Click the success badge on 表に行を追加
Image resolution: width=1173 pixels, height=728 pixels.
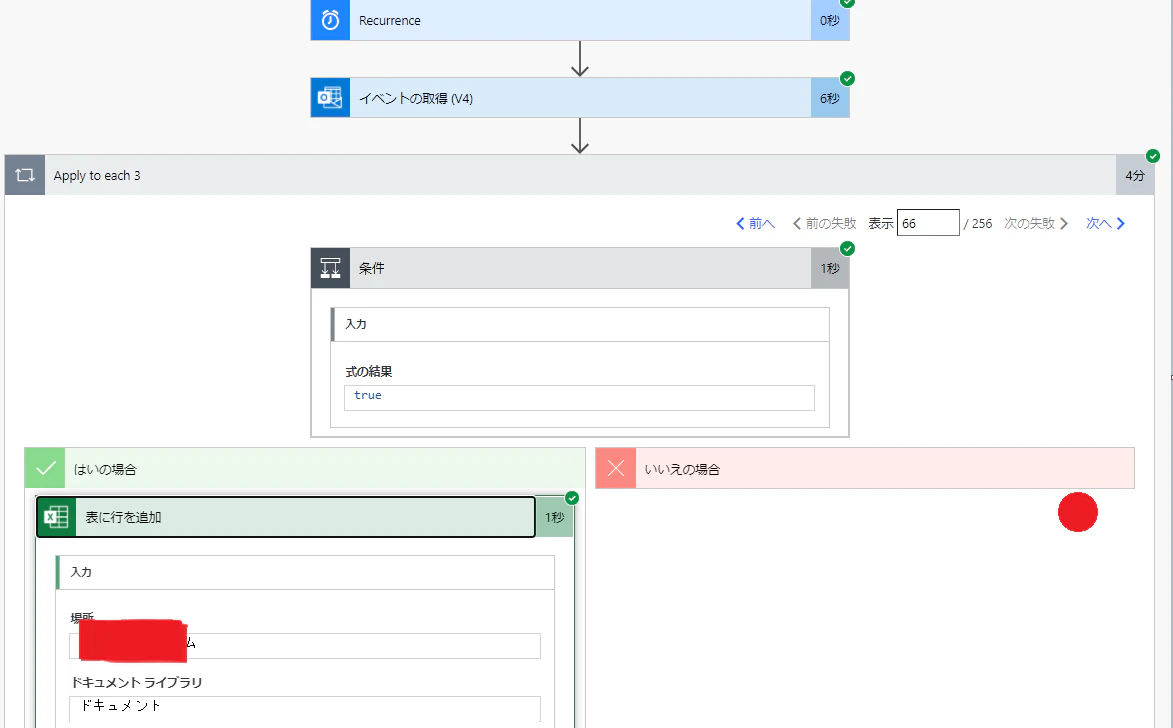(572, 498)
